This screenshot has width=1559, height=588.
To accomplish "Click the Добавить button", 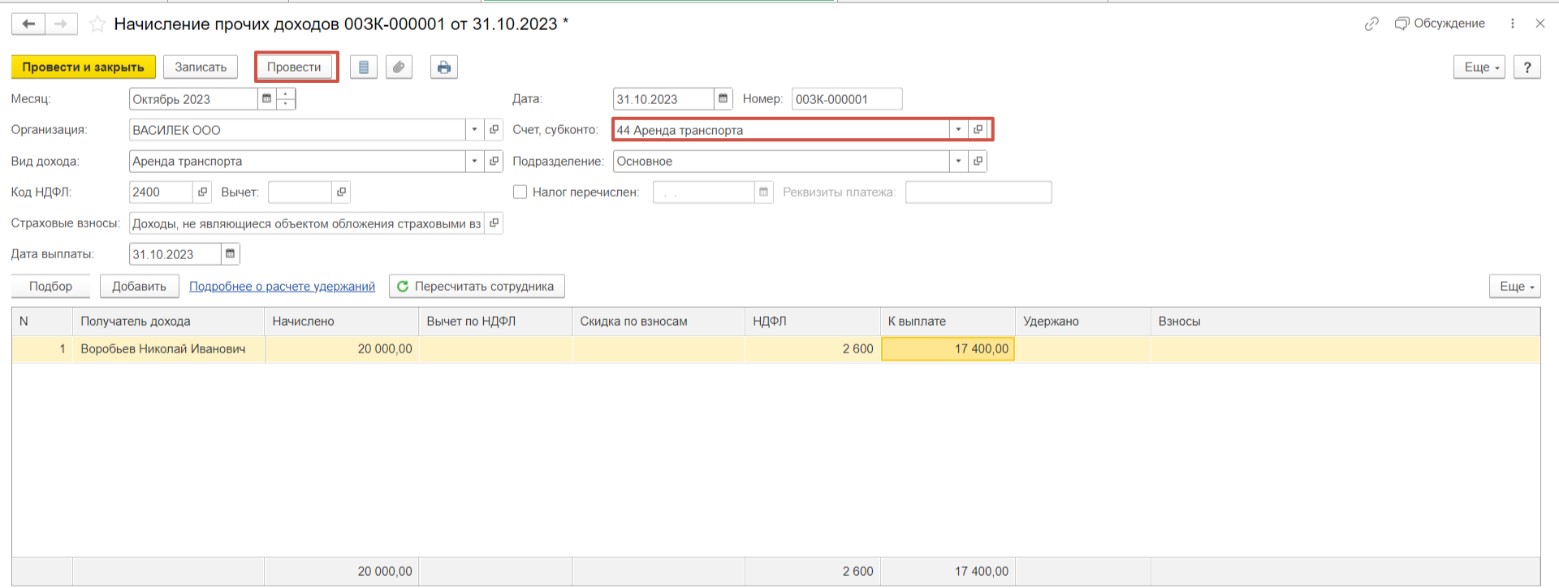I will click(139, 286).
